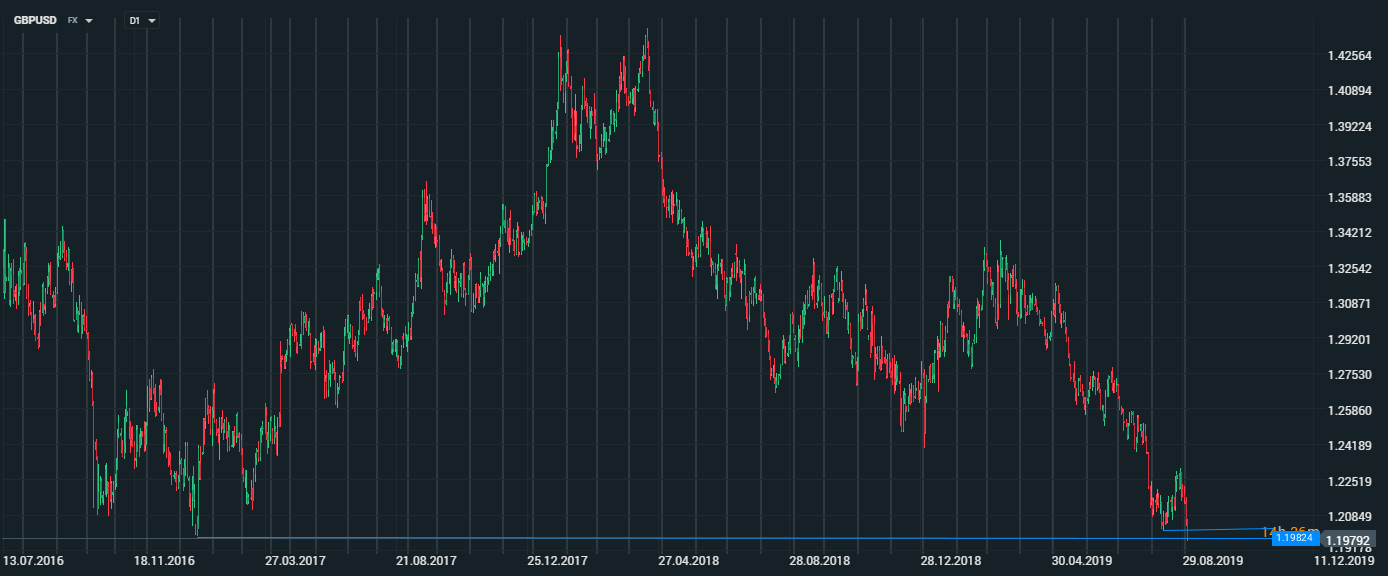1388x576 pixels.
Task: Click the 13.07.2016 date on time axis
Action: coord(33,562)
